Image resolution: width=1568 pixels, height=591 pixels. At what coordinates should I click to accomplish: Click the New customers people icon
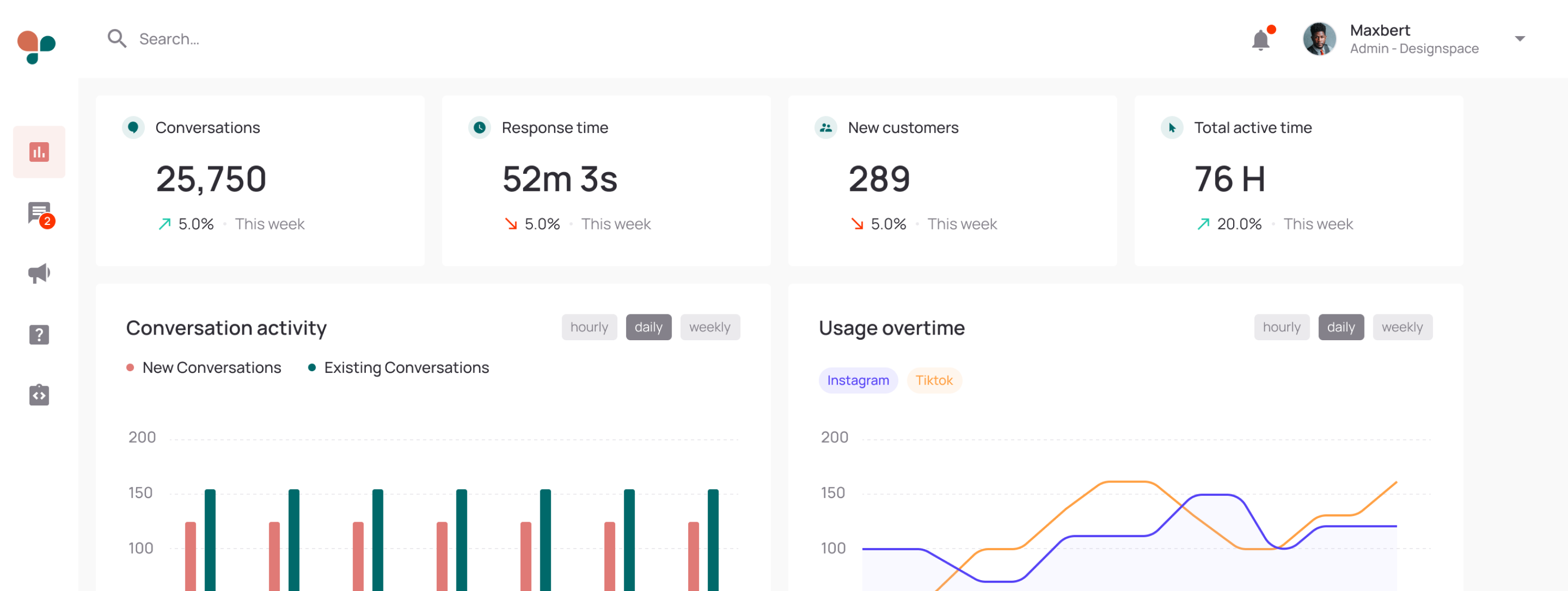tap(825, 128)
